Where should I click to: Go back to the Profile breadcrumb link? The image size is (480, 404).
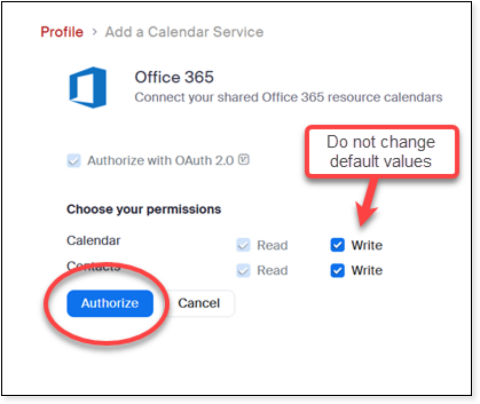62,32
